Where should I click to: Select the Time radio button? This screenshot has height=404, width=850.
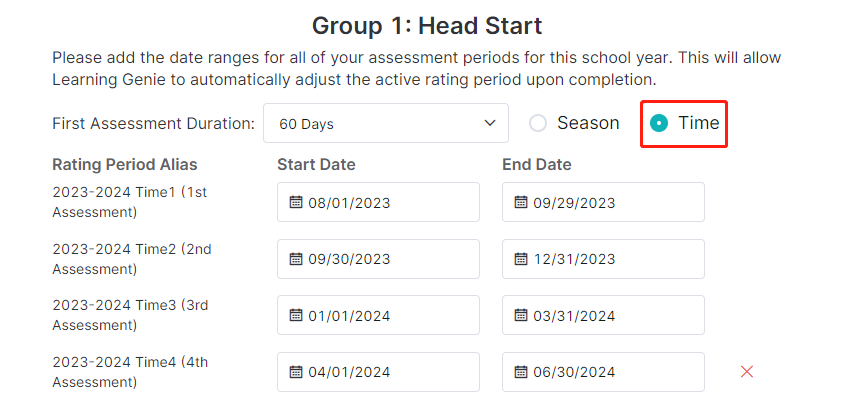pos(659,124)
